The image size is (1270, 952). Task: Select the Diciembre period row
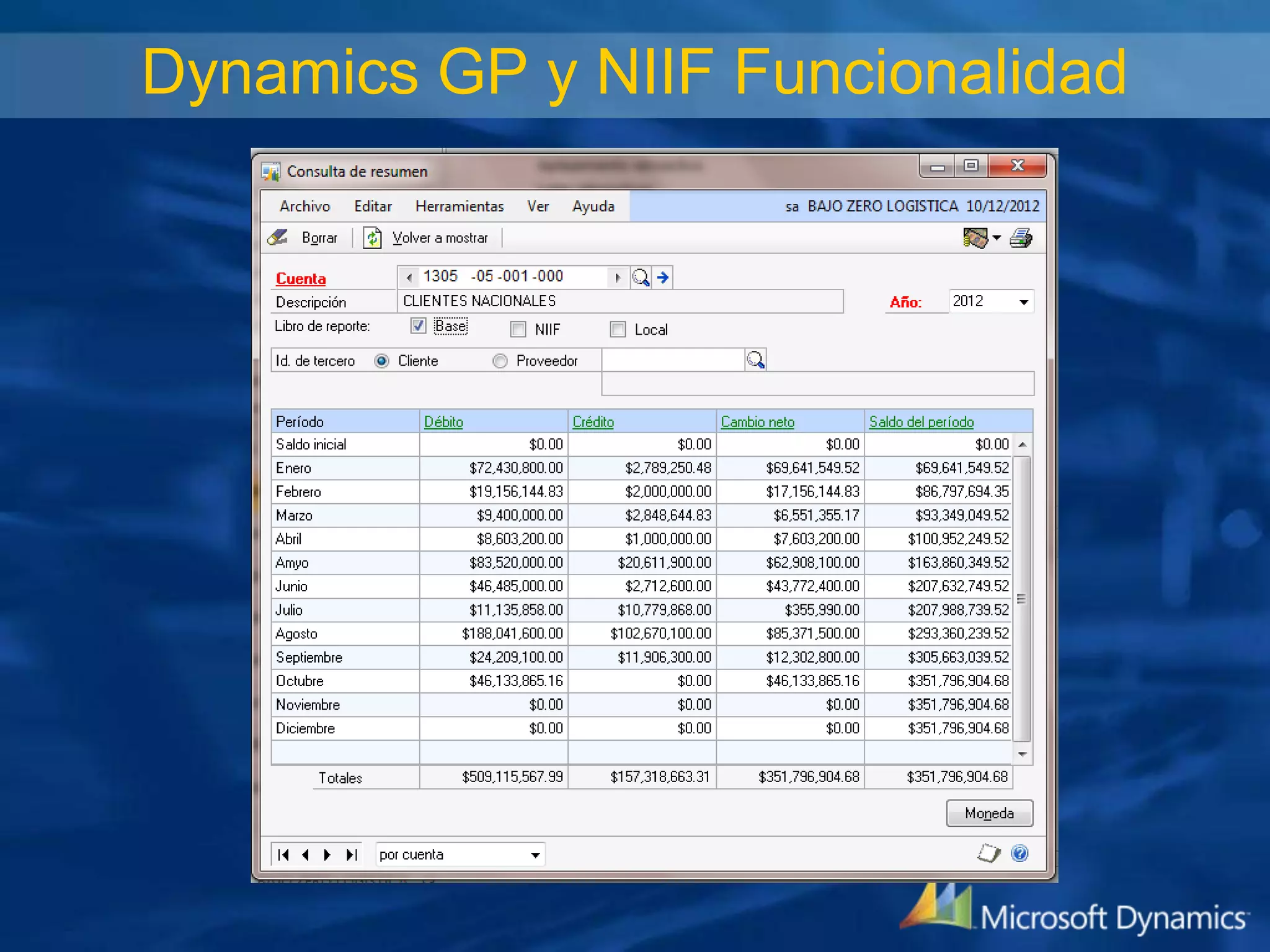pyautogui.click(x=642, y=728)
